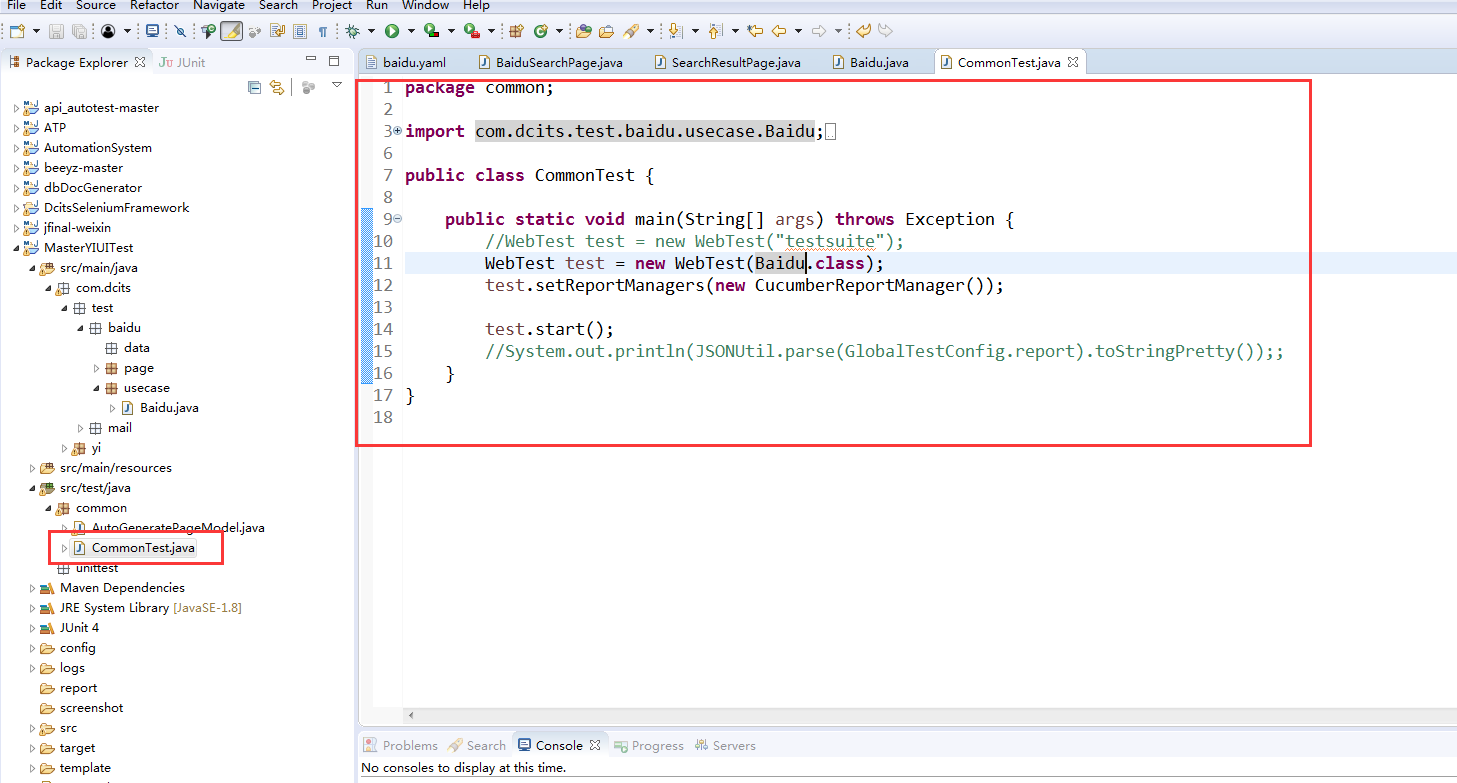Toggle Skip All Breakpoints button
1457x783 pixels.
[179, 32]
